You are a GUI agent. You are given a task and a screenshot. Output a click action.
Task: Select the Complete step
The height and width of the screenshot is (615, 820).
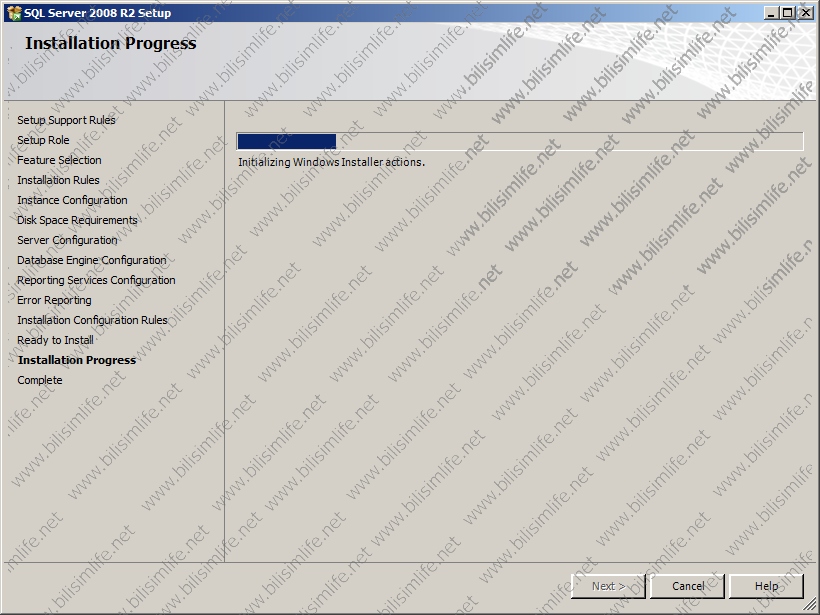pos(40,380)
